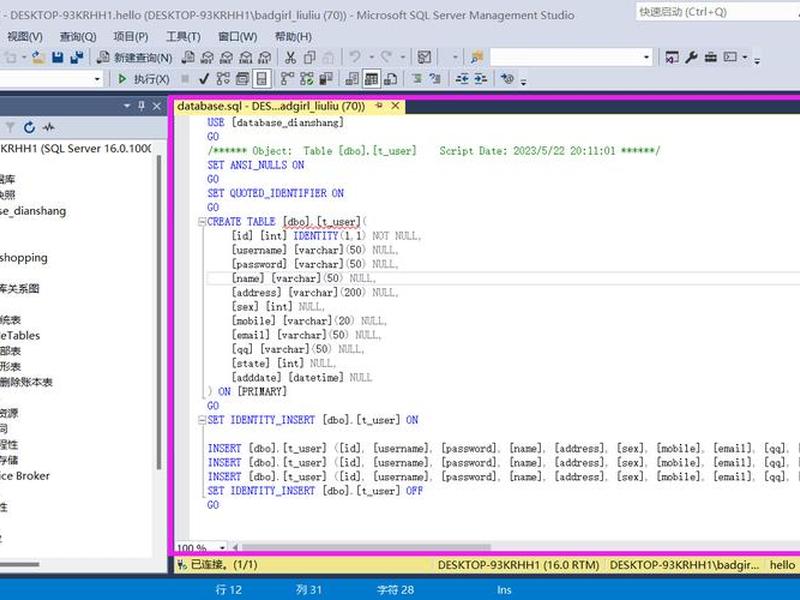
Task: Click the Analysis Services MDX Query icon
Action: coord(207,57)
